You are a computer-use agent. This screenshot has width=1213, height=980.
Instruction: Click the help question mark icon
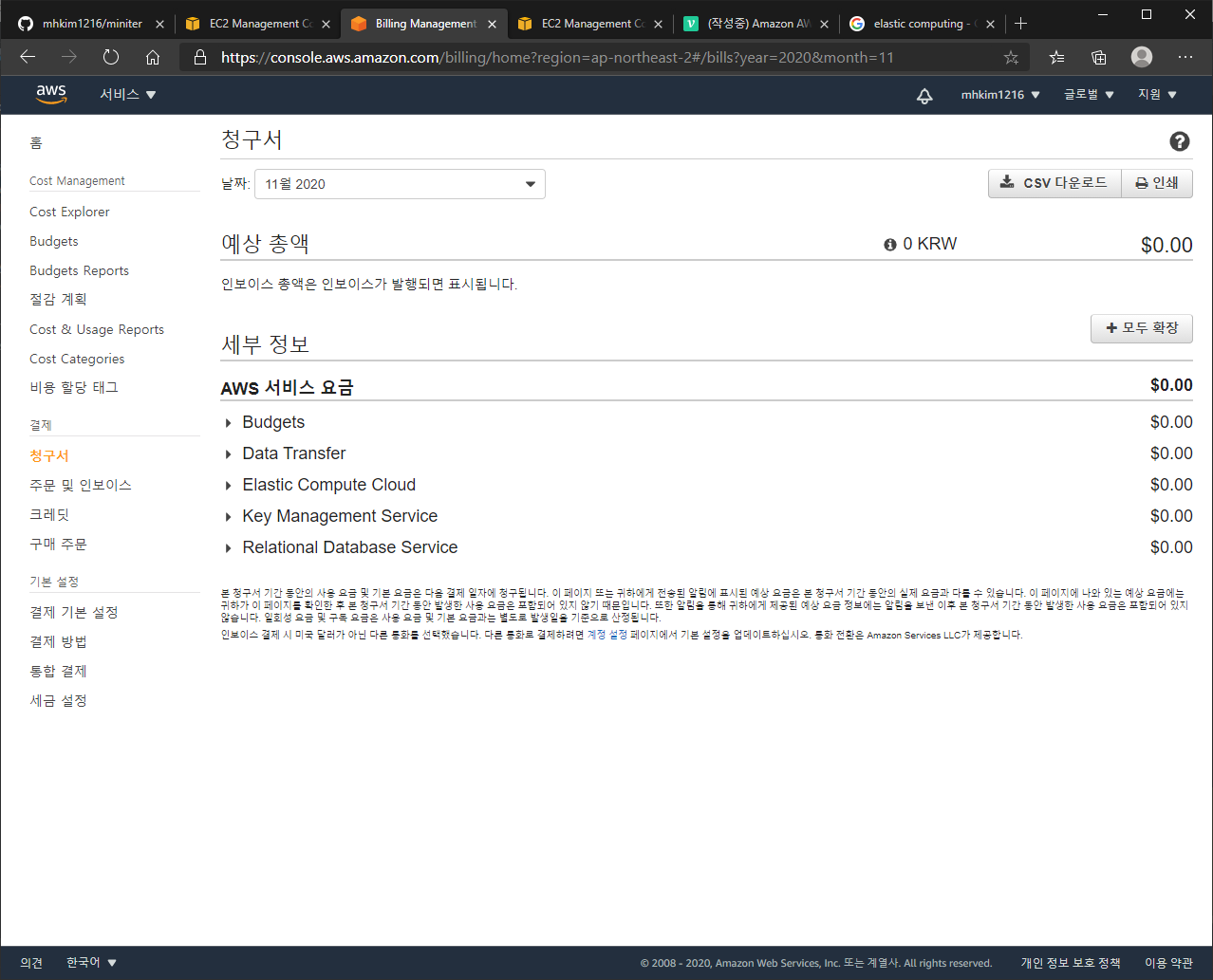point(1179,140)
